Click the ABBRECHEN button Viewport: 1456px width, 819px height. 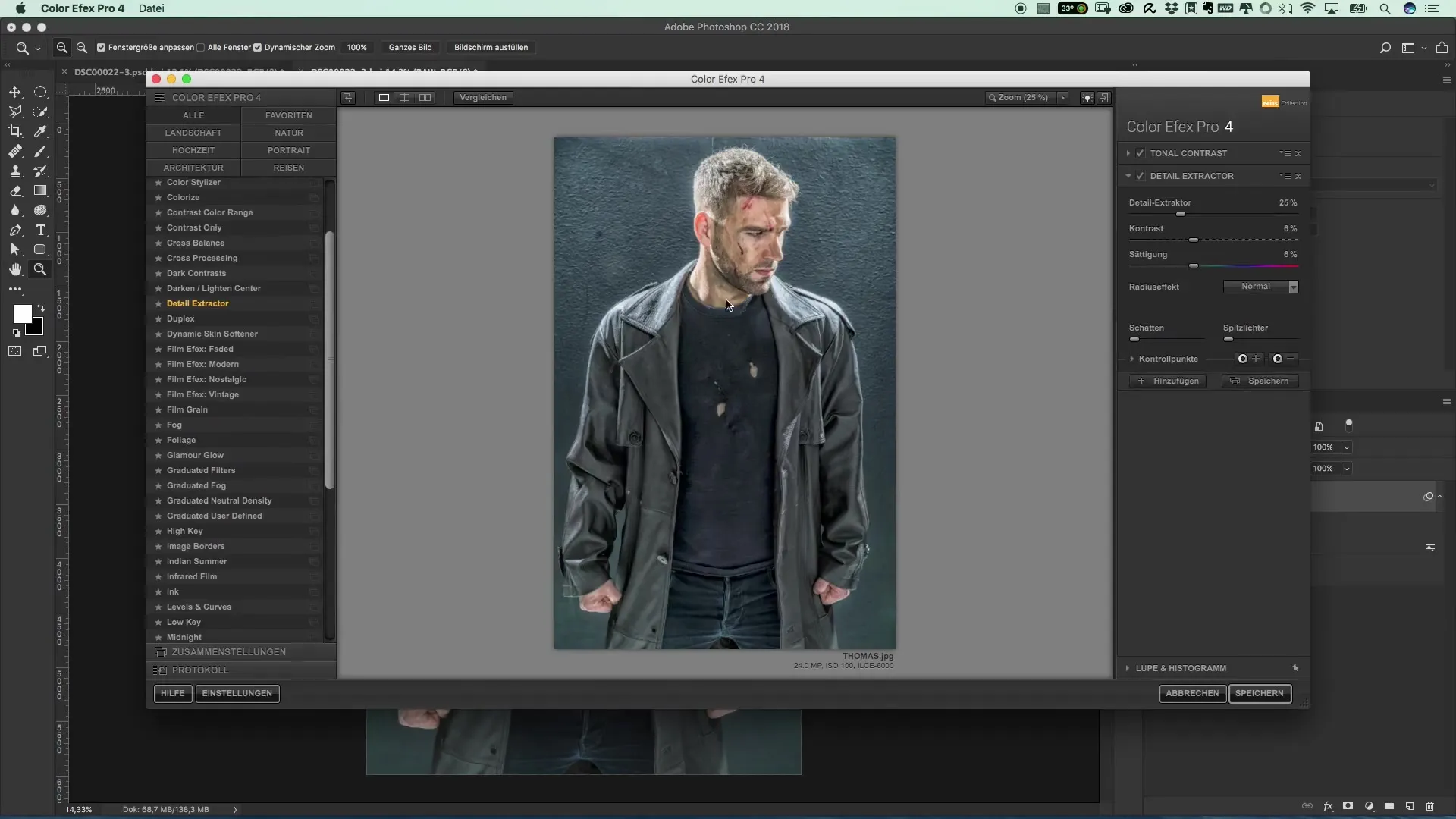pyautogui.click(x=1192, y=693)
